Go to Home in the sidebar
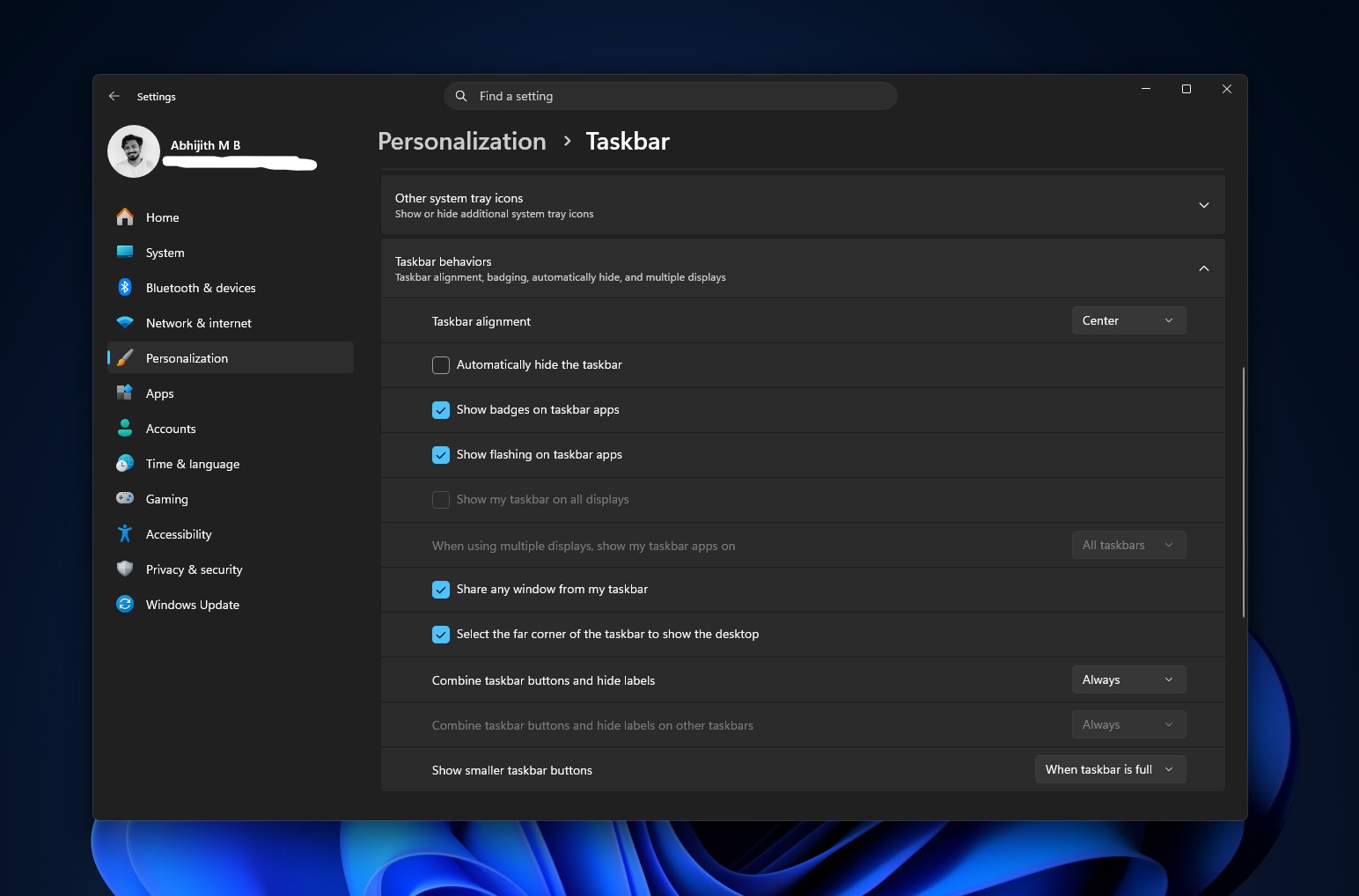Screen dimensions: 1359x896 tap(231, 217)
